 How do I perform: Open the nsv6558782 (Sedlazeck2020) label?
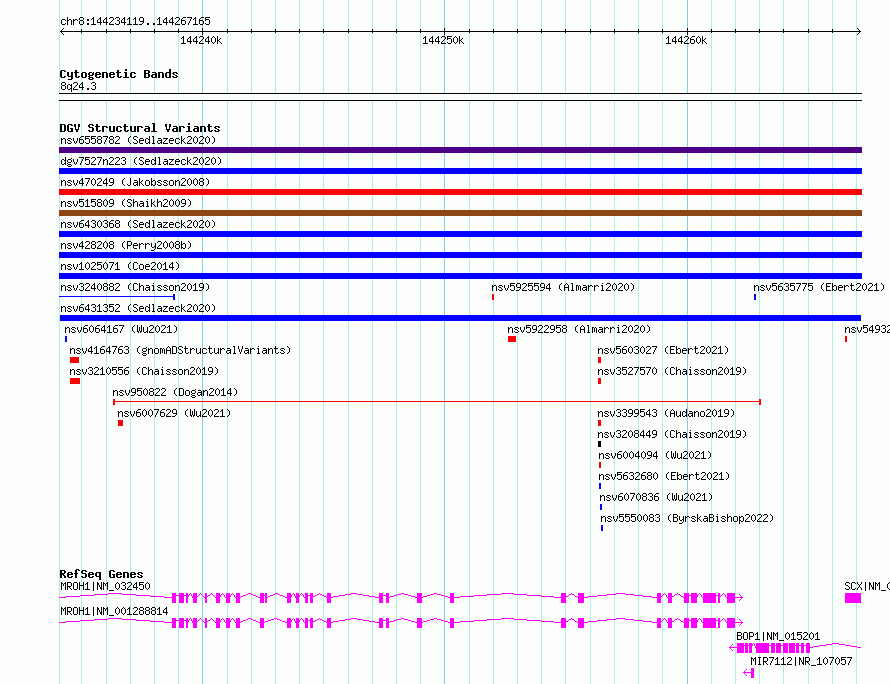pyautogui.click(x=138, y=140)
